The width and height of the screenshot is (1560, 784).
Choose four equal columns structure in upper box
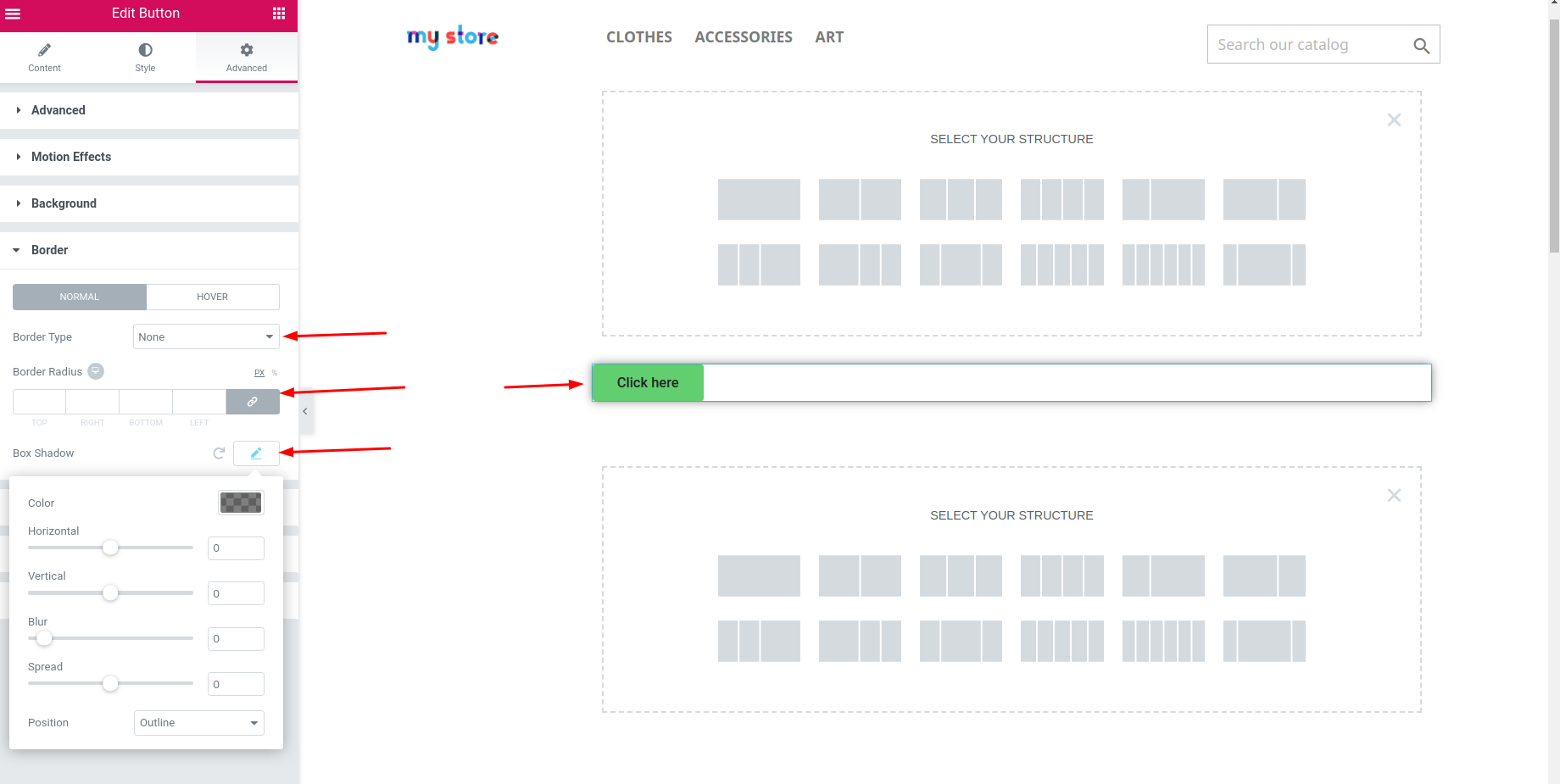point(1062,199)
